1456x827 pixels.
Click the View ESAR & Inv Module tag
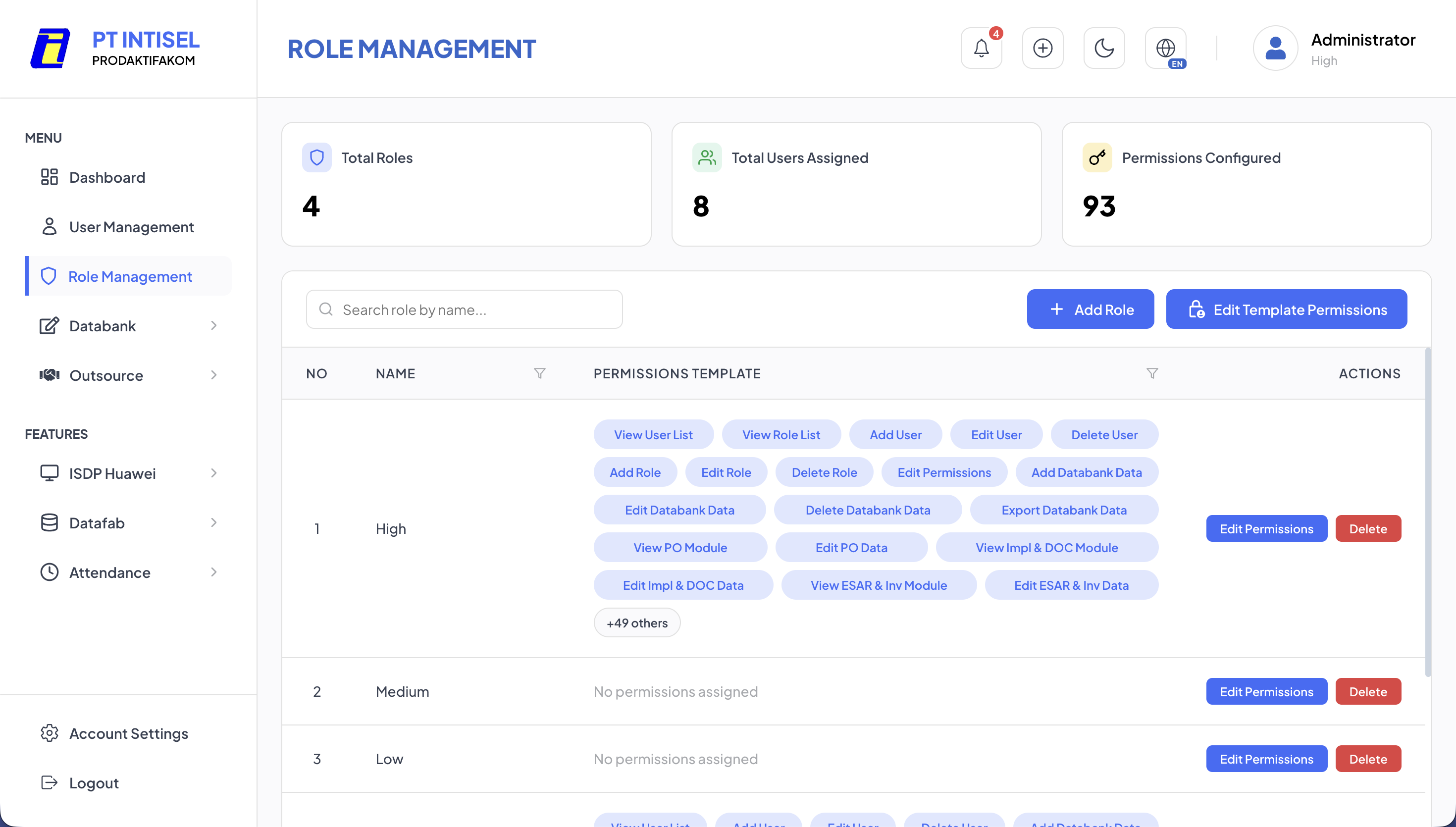[879, 584]
